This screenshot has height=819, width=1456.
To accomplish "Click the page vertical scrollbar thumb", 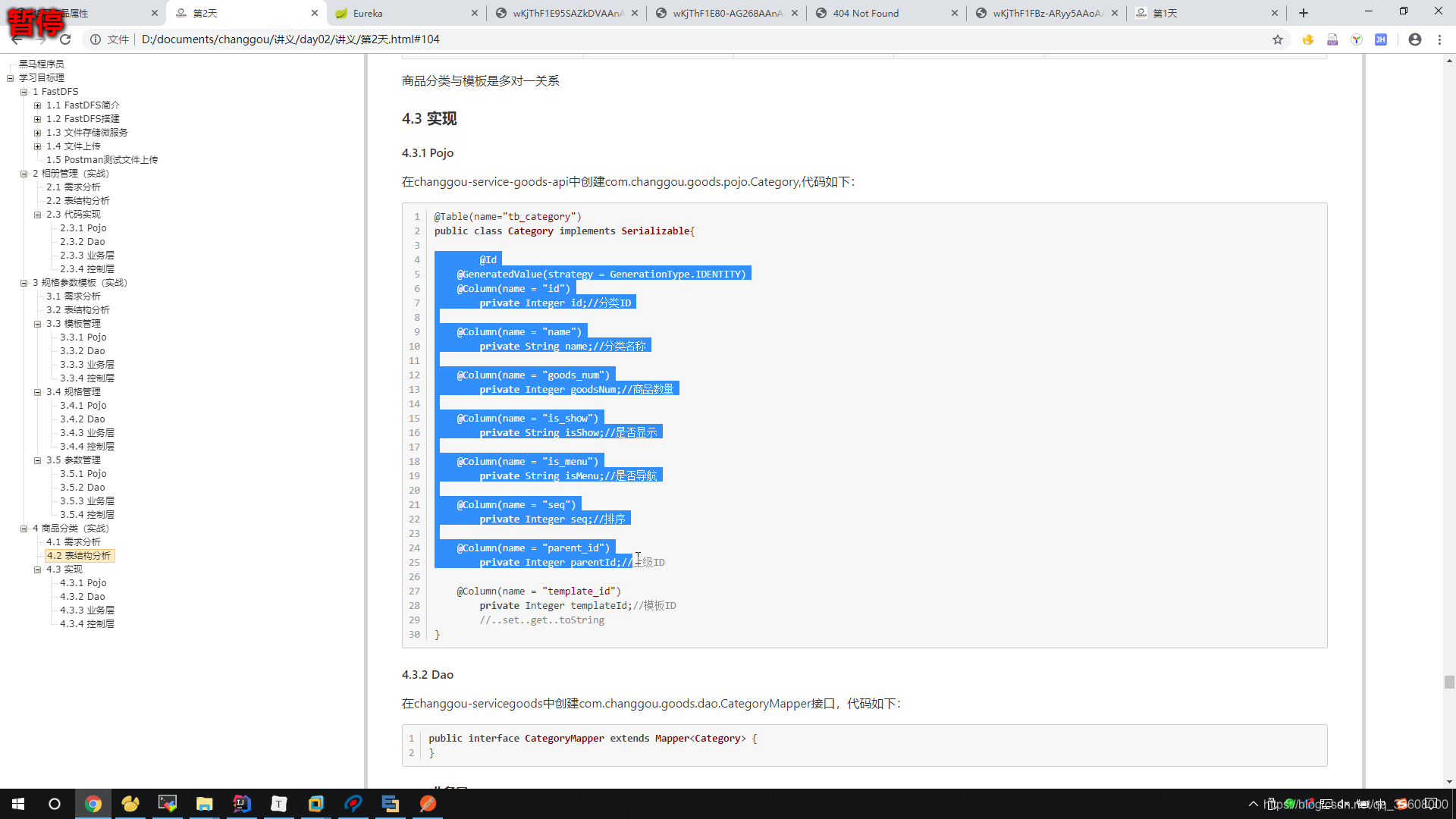I will [x=1449, y=682].
